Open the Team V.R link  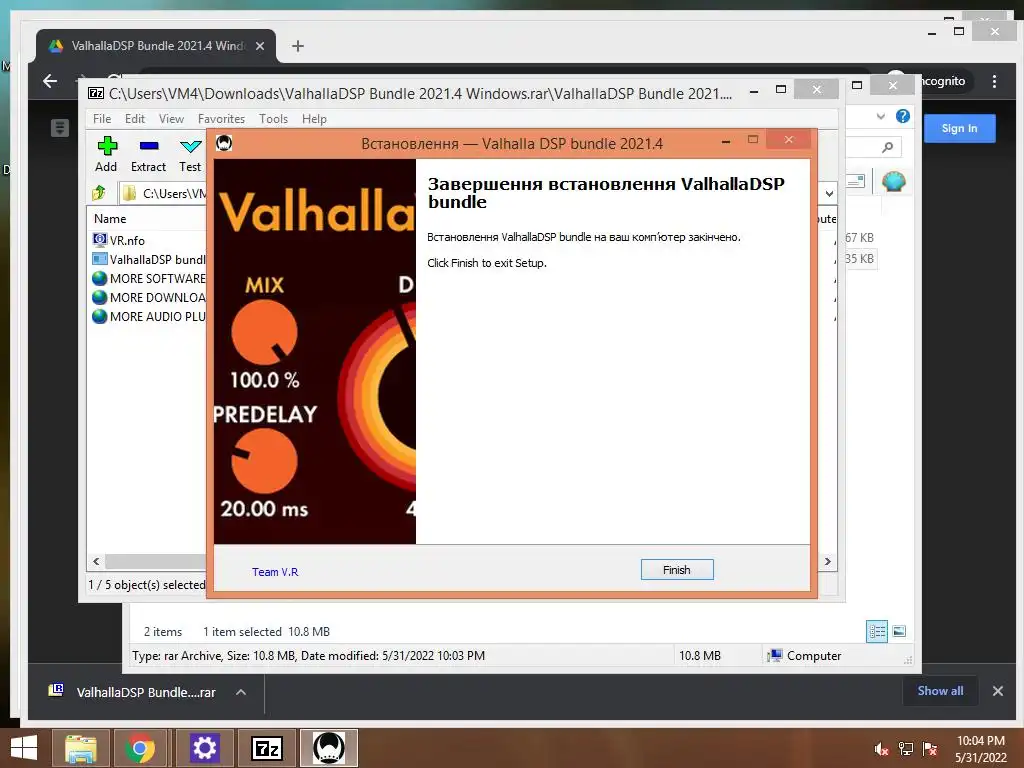coord(275,572)
